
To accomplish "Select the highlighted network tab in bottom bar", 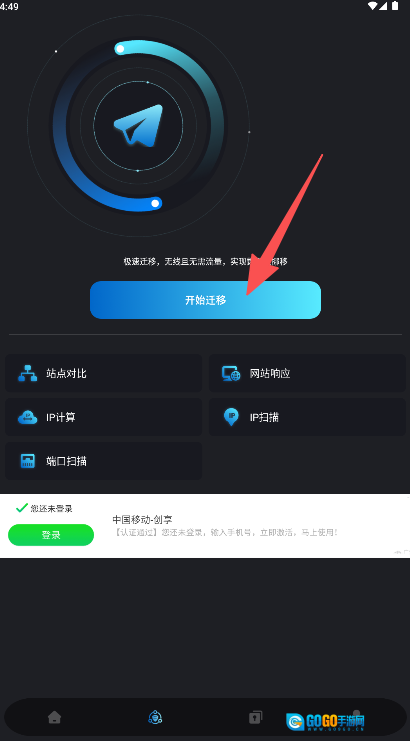I will (155, 717).
